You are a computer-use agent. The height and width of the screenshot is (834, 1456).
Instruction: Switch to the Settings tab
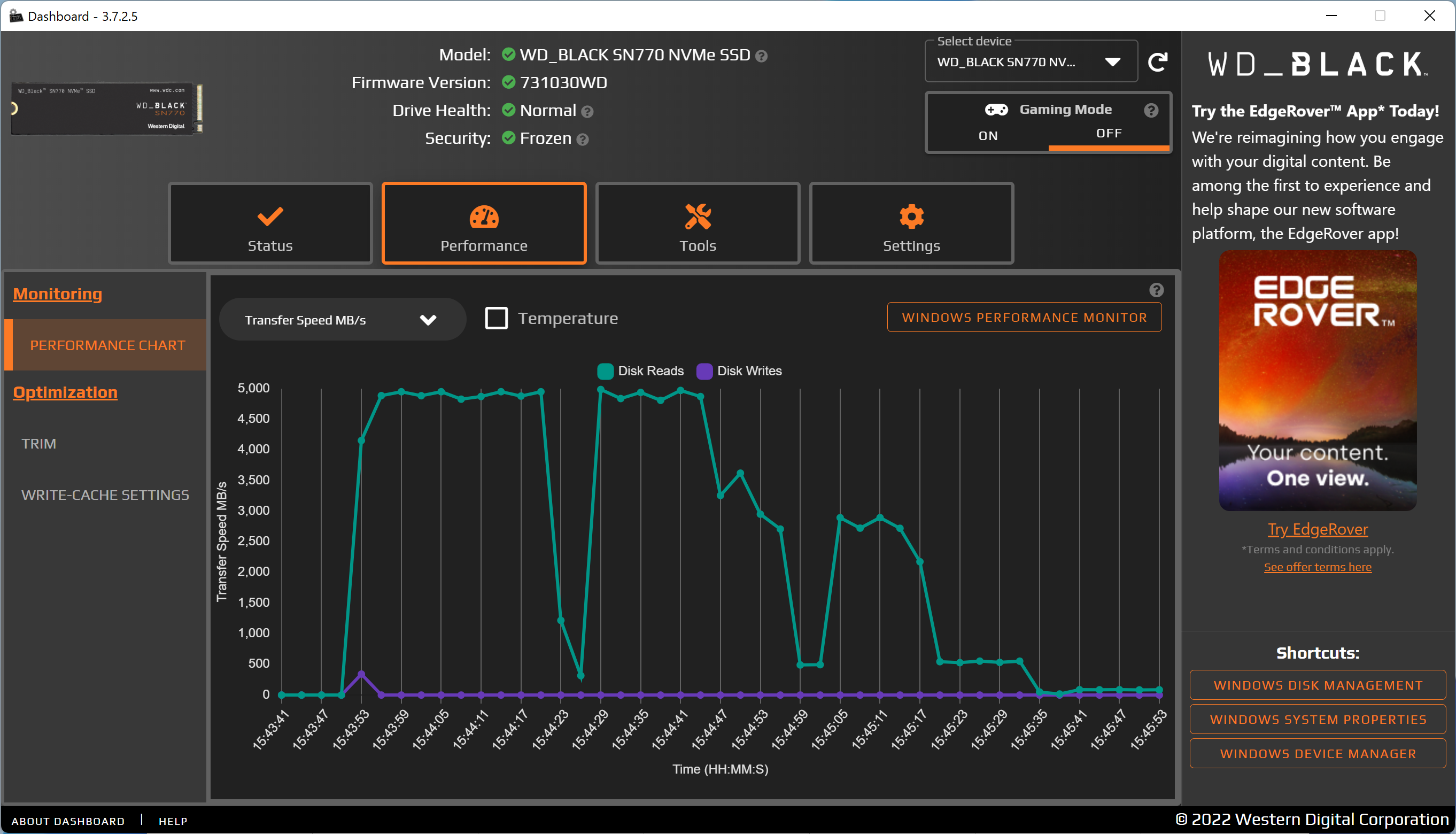click(911, 223)
